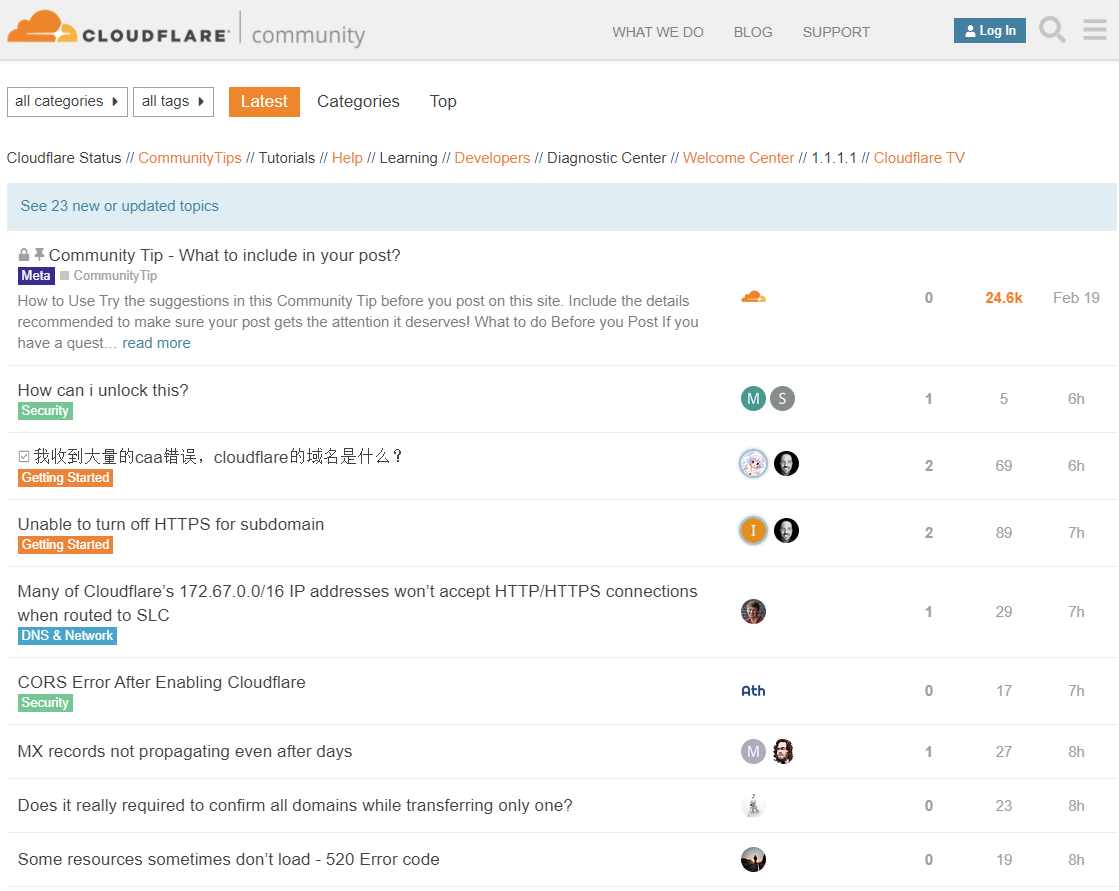
Task: Open the SUPPORT menu item
Action: click(x=836, y=32)
